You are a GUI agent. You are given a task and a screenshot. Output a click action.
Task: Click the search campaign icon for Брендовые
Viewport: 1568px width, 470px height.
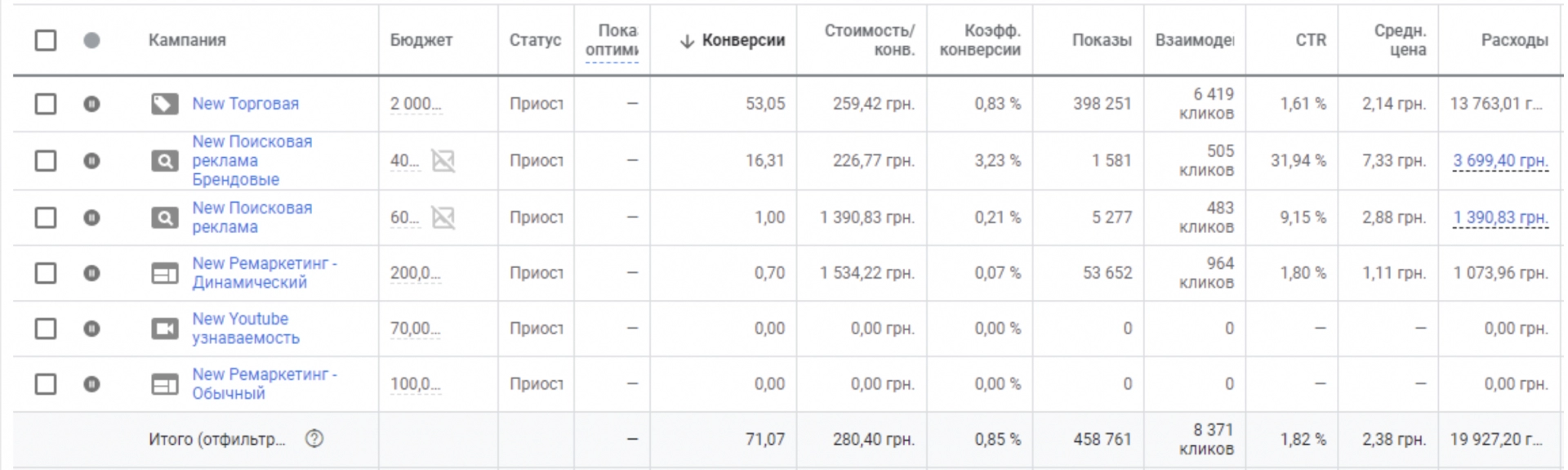164,161
